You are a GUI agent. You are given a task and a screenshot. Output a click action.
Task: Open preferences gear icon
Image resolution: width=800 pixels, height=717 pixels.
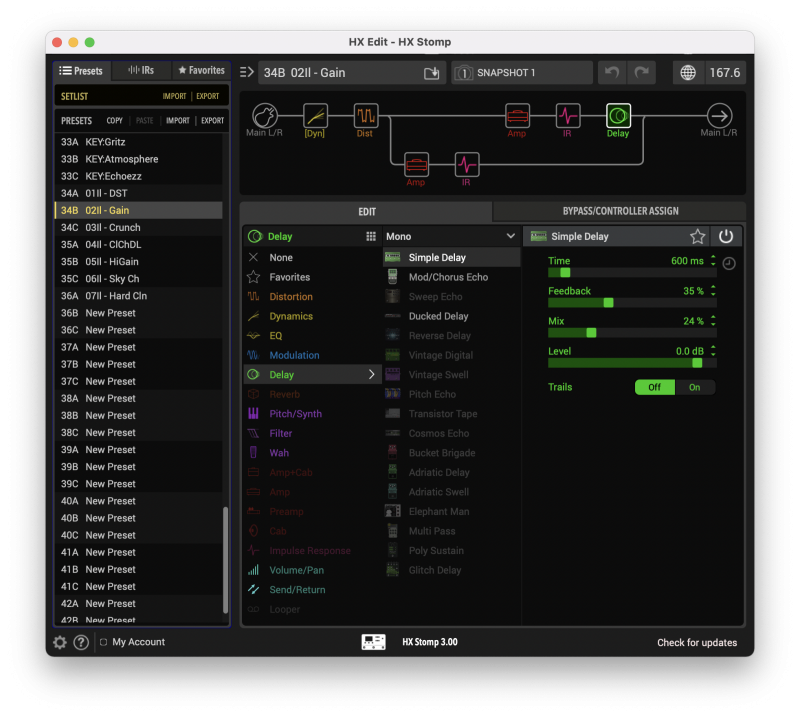tap(60, 642)
